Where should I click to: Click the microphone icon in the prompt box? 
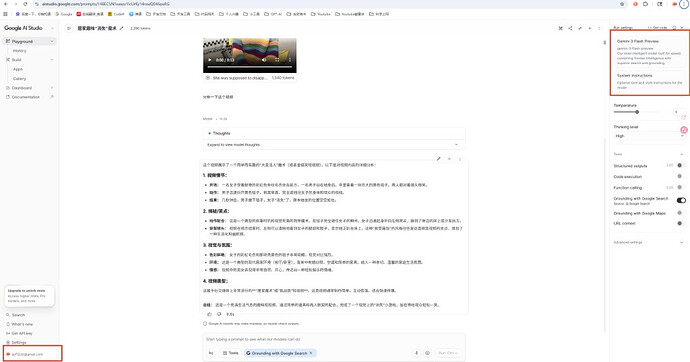point(416,353)
